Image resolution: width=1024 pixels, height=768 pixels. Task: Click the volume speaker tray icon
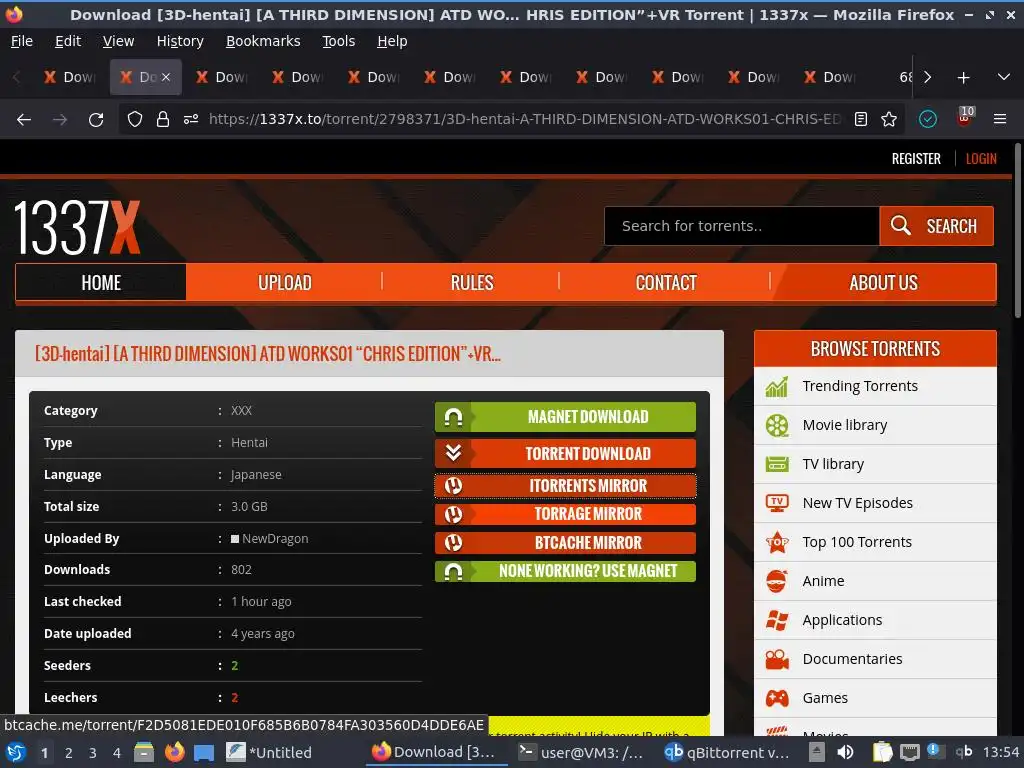pyautogui.click(x=846, y=752)
